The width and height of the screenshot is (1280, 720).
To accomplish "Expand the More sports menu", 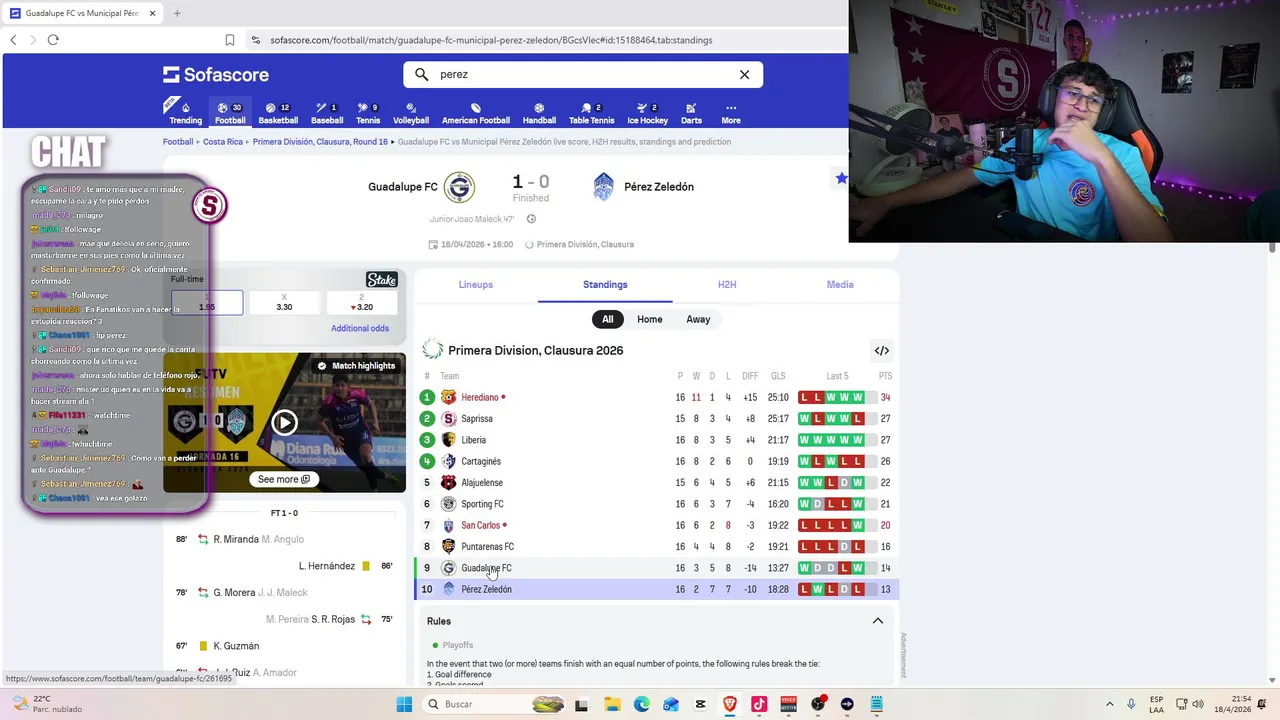I will tap(731, 113).
